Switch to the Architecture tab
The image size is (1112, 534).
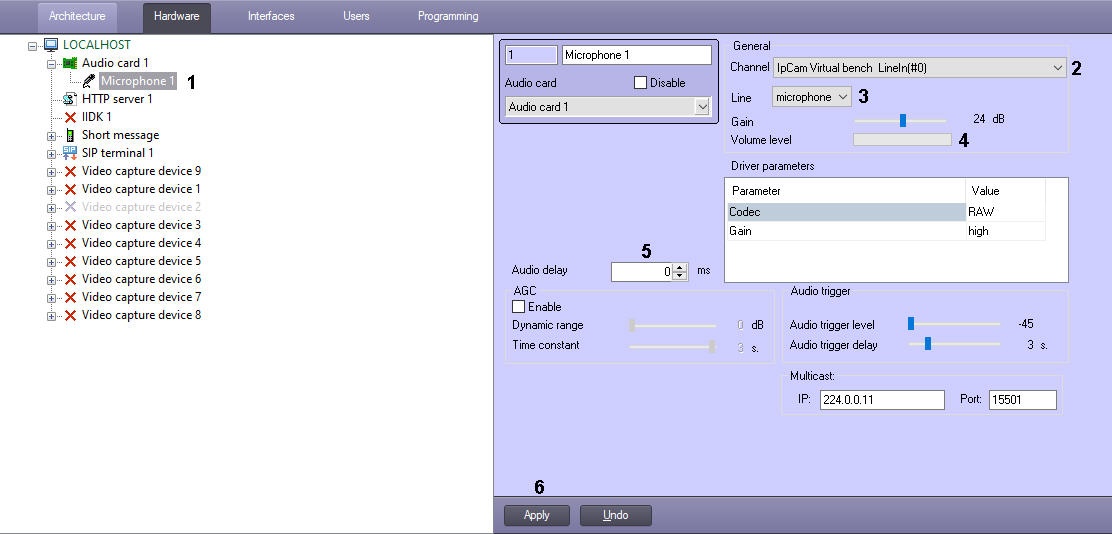[x=77, y=16]
